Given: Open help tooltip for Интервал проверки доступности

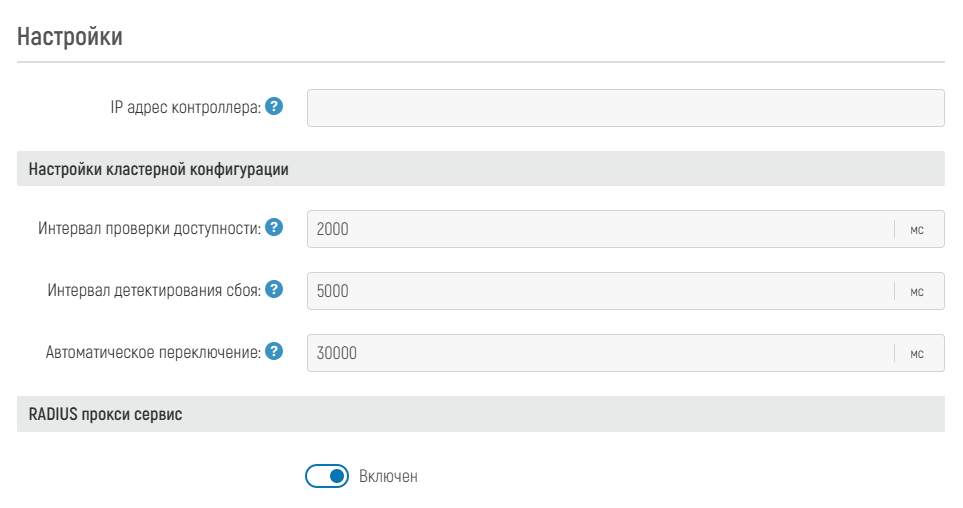Looking at the screenshot, I should point(274,228).
